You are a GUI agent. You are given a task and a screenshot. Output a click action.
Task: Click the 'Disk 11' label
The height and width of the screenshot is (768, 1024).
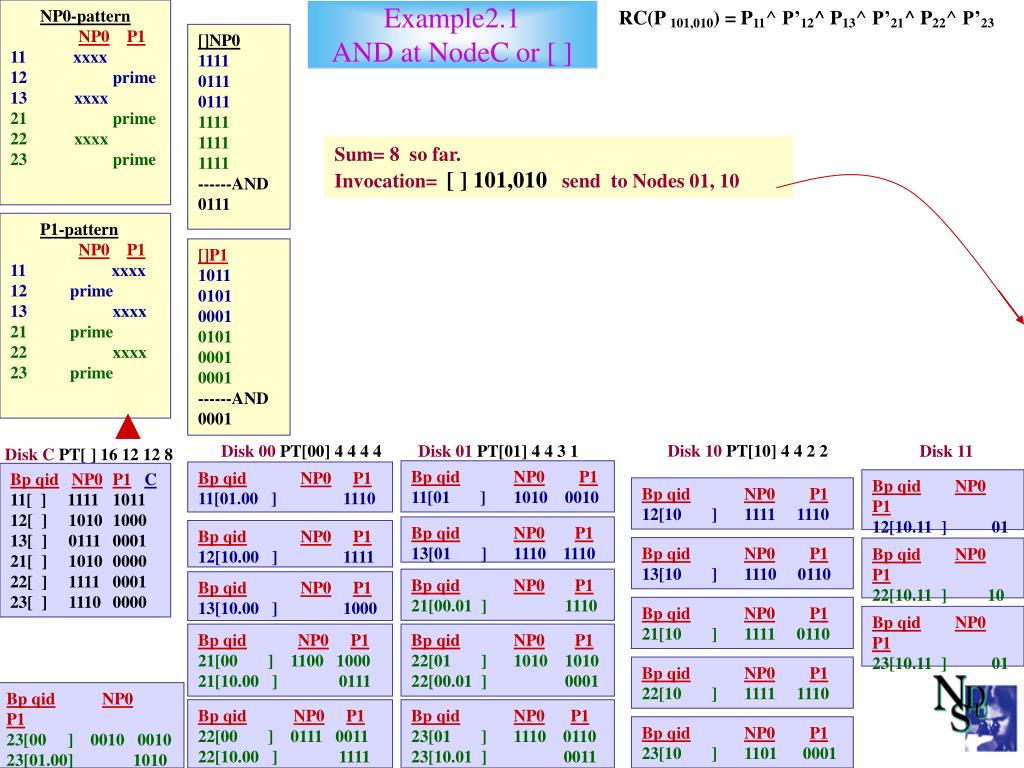(946, 451)
